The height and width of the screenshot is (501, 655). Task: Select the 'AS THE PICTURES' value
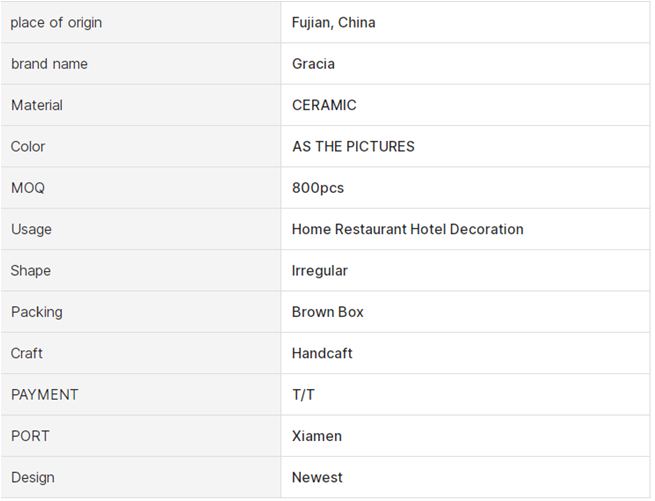pos(353,146)
